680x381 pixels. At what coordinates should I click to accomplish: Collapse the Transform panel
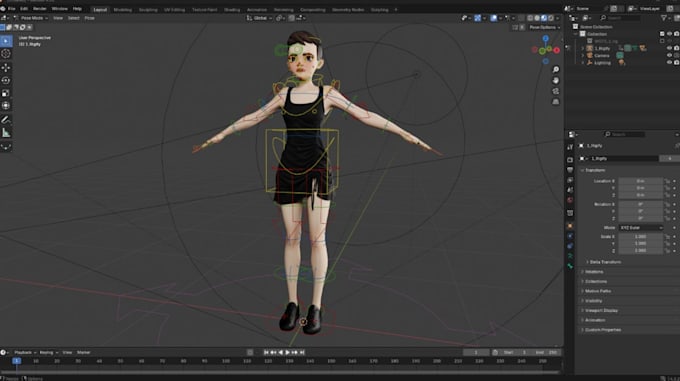(594, 170)
